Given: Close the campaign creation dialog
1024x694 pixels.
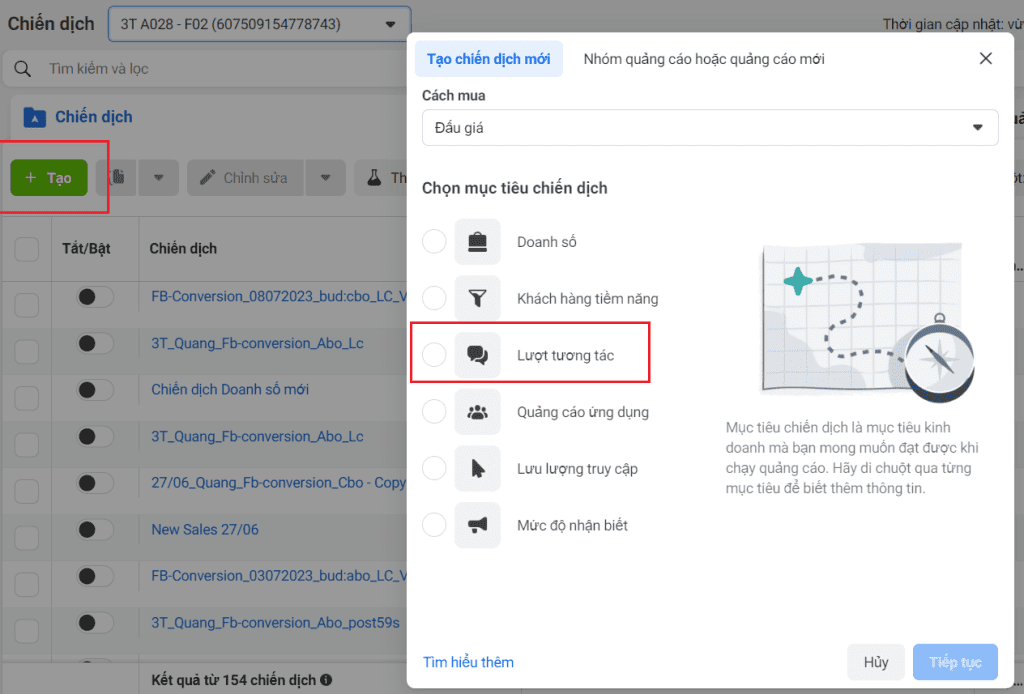Looking at the screenshot, I should click(985, 59).
